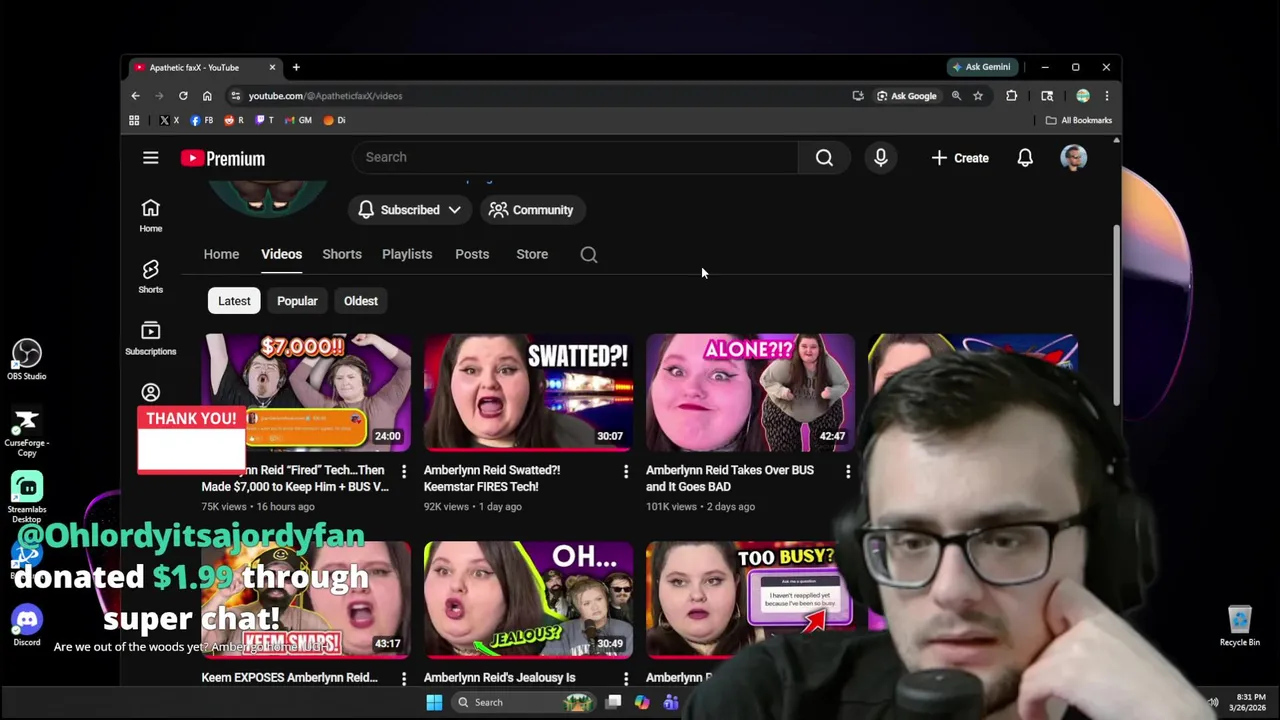Open new Chrome tab

(x=296, y=67)
